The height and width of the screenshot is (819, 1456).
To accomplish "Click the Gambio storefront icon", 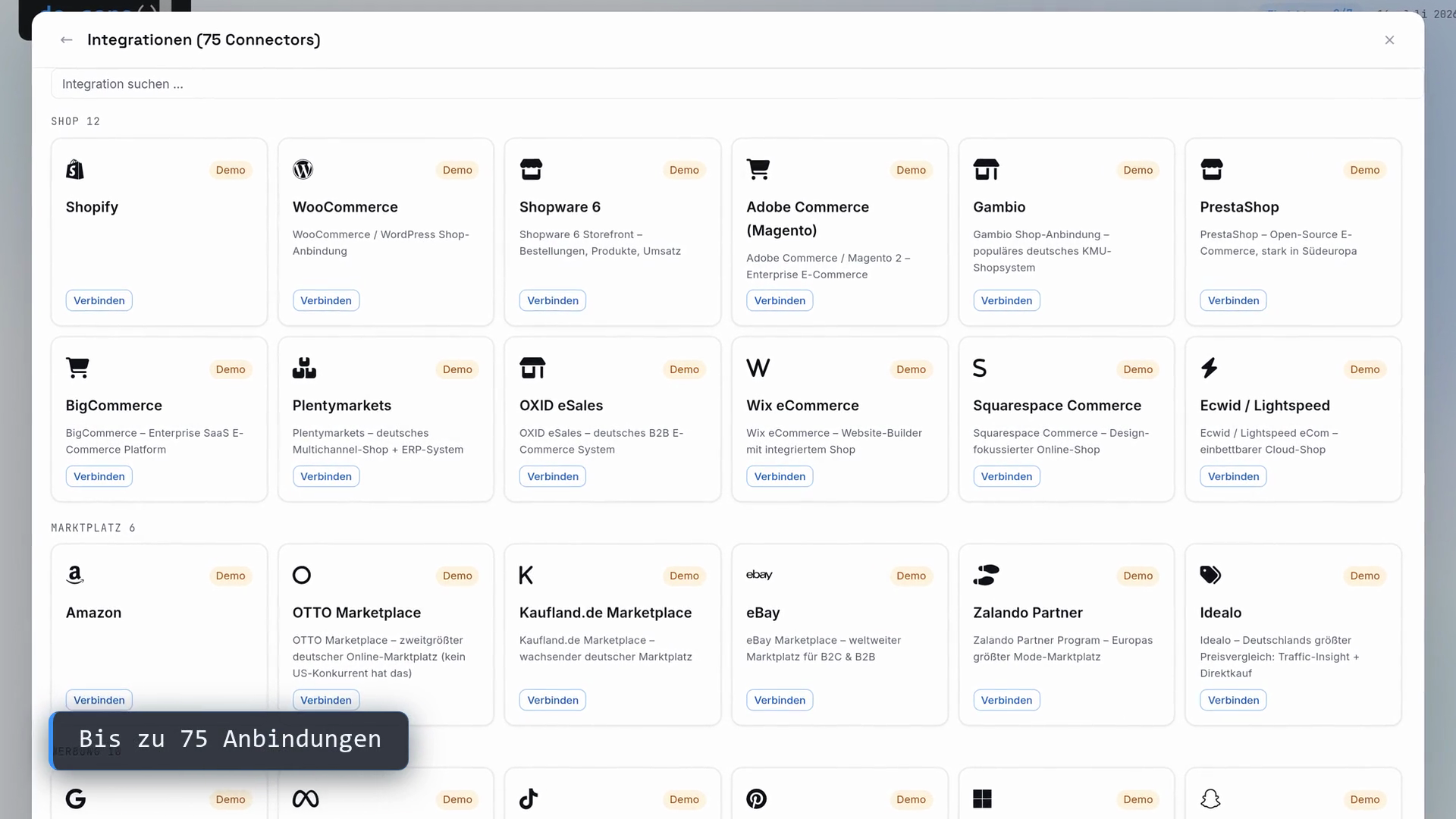I will (986, 169).
